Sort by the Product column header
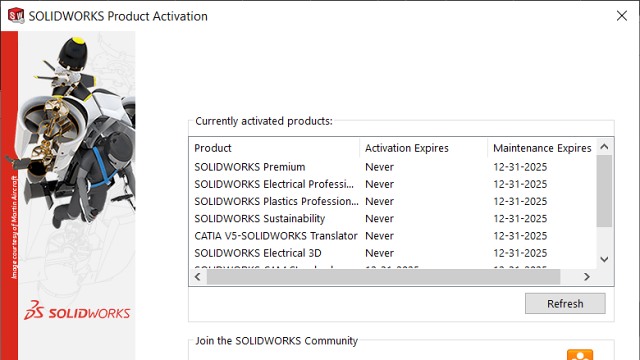The image size is (640, 360). [x=274, y=148]
